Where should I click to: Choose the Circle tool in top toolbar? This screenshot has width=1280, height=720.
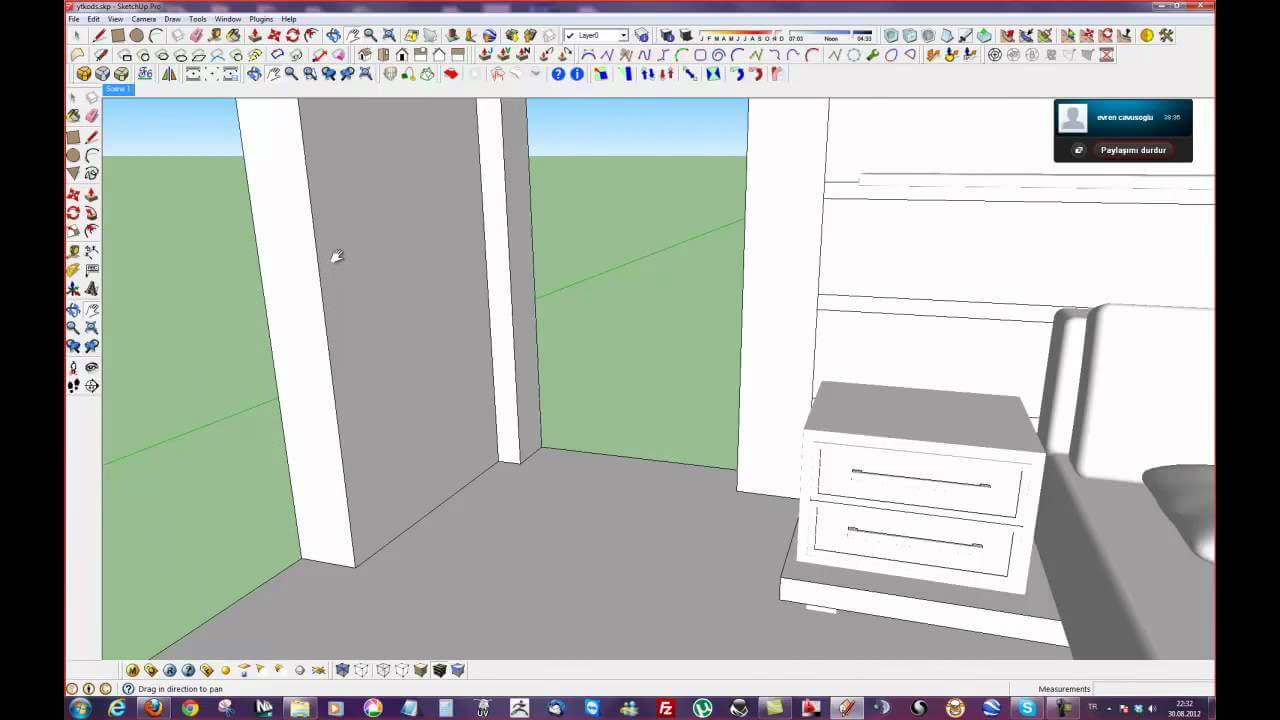[x=136, y=36]
